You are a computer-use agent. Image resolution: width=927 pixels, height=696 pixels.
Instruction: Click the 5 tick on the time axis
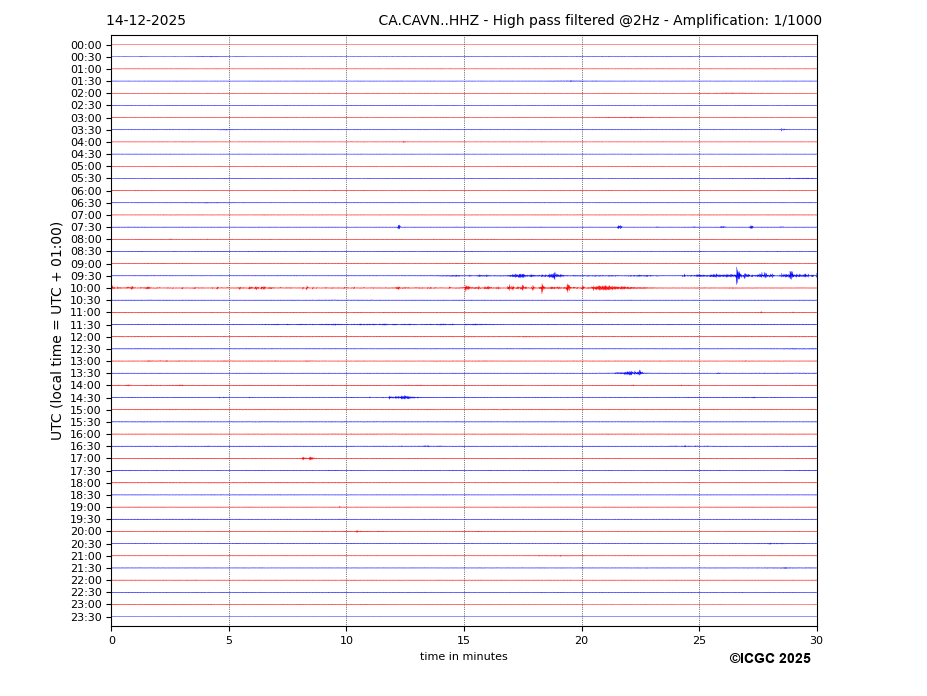(x=229, y=640)
